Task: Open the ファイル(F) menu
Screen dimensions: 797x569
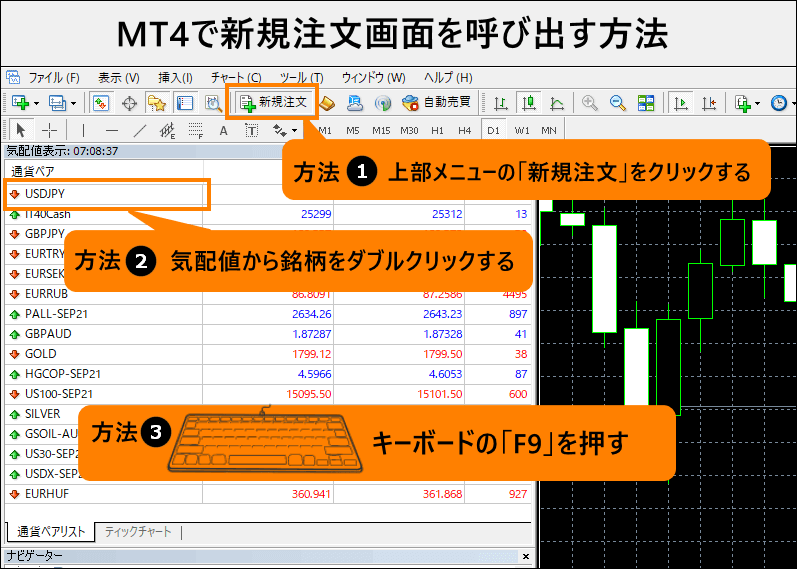Action: [x=54, y=78]
